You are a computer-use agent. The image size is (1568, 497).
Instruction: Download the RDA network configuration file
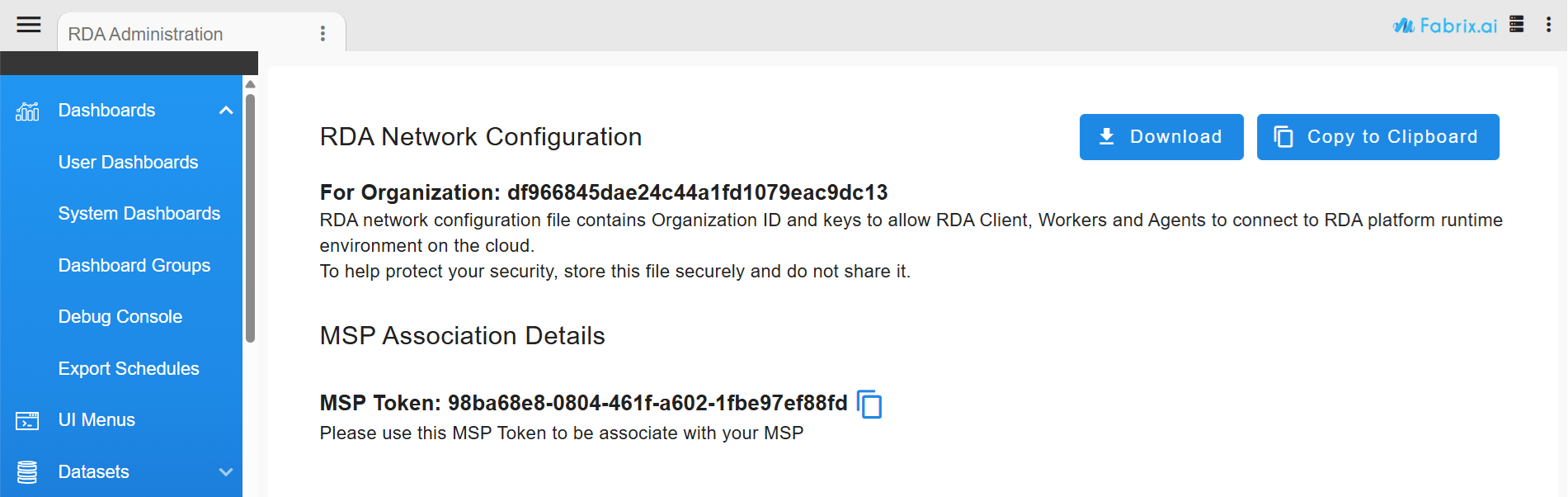pyautogui.click(x=1161, y=137)
